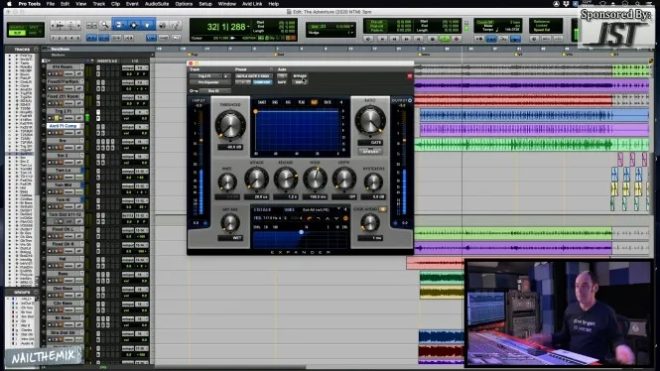The height and width of the screenshot is (371, 660).
Task: Open the plug-in Preset selector dropdown
Action: pos(253,76)
